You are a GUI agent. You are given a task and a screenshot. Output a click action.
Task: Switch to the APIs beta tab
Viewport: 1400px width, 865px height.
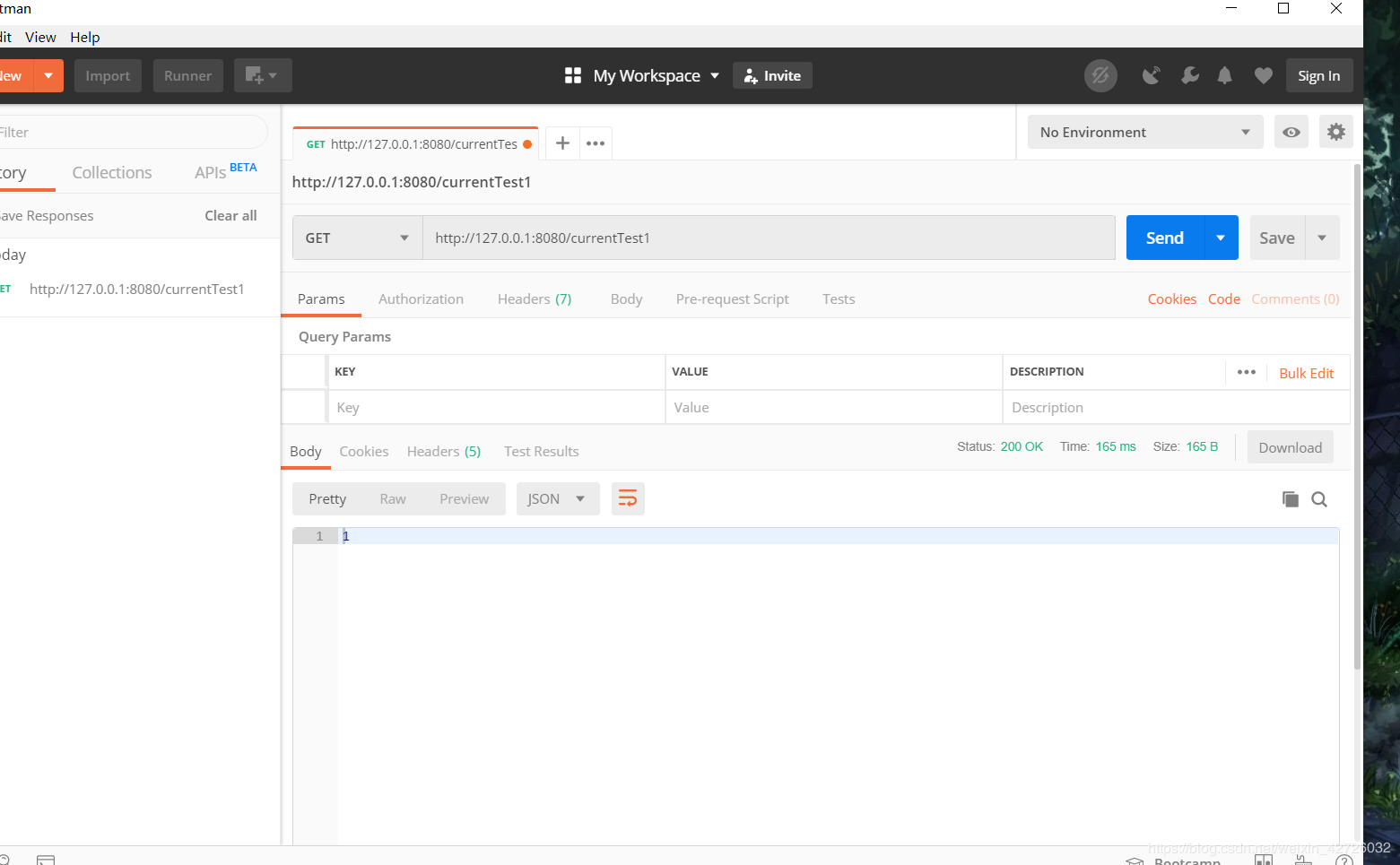coord(225,171)
